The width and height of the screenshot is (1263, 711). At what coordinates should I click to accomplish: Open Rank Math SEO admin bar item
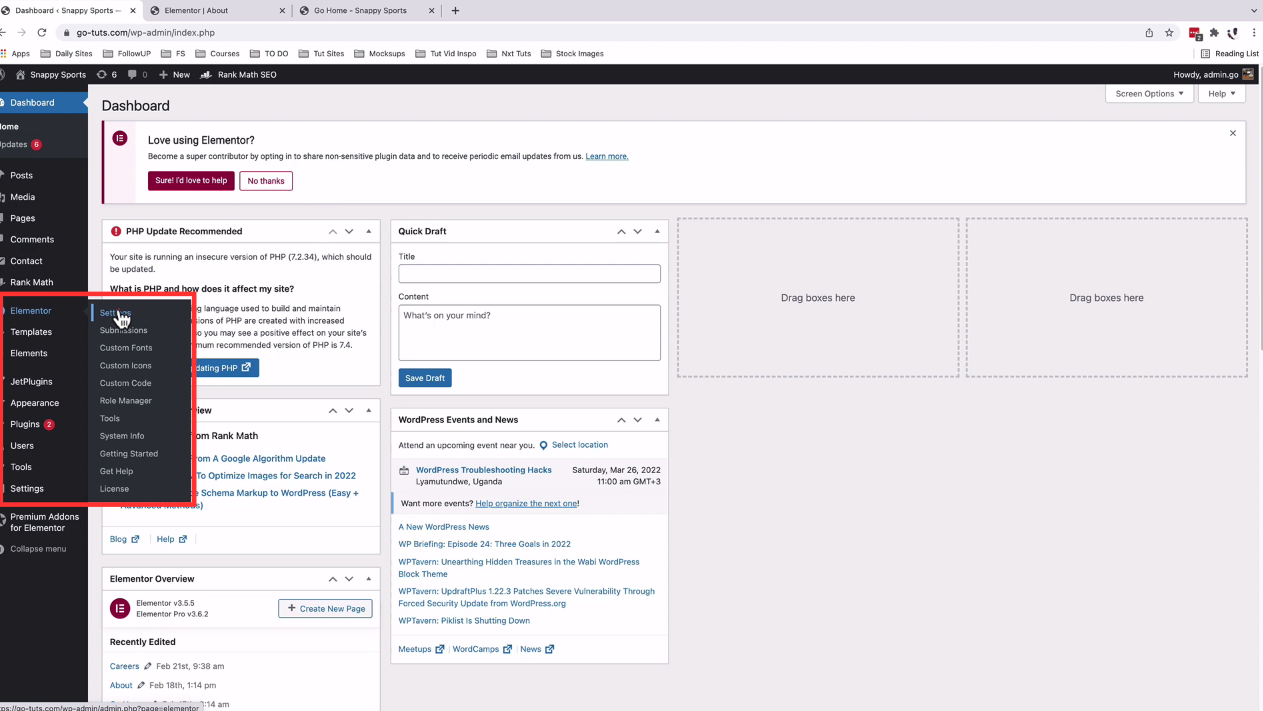tap(238, 75)
